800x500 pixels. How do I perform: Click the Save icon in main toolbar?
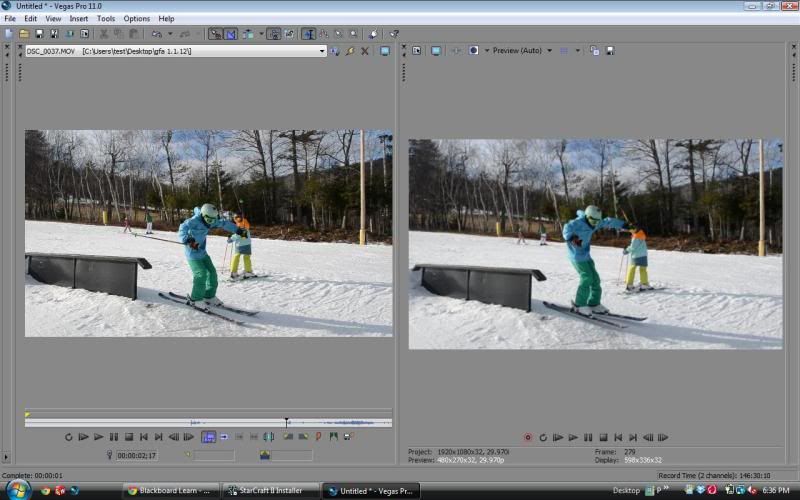[x=39, y=33]
